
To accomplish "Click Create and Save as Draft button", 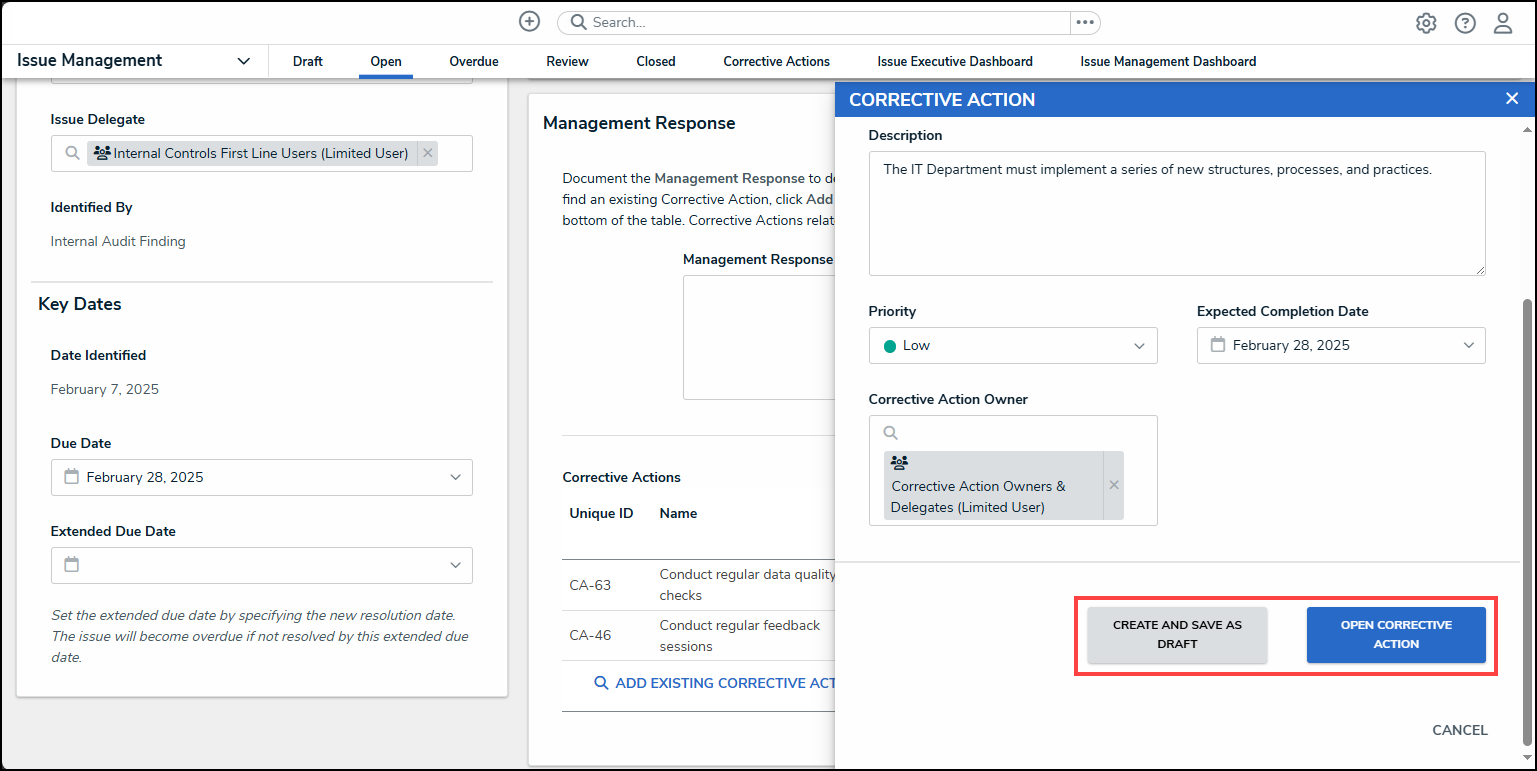I will [1177, 635].
